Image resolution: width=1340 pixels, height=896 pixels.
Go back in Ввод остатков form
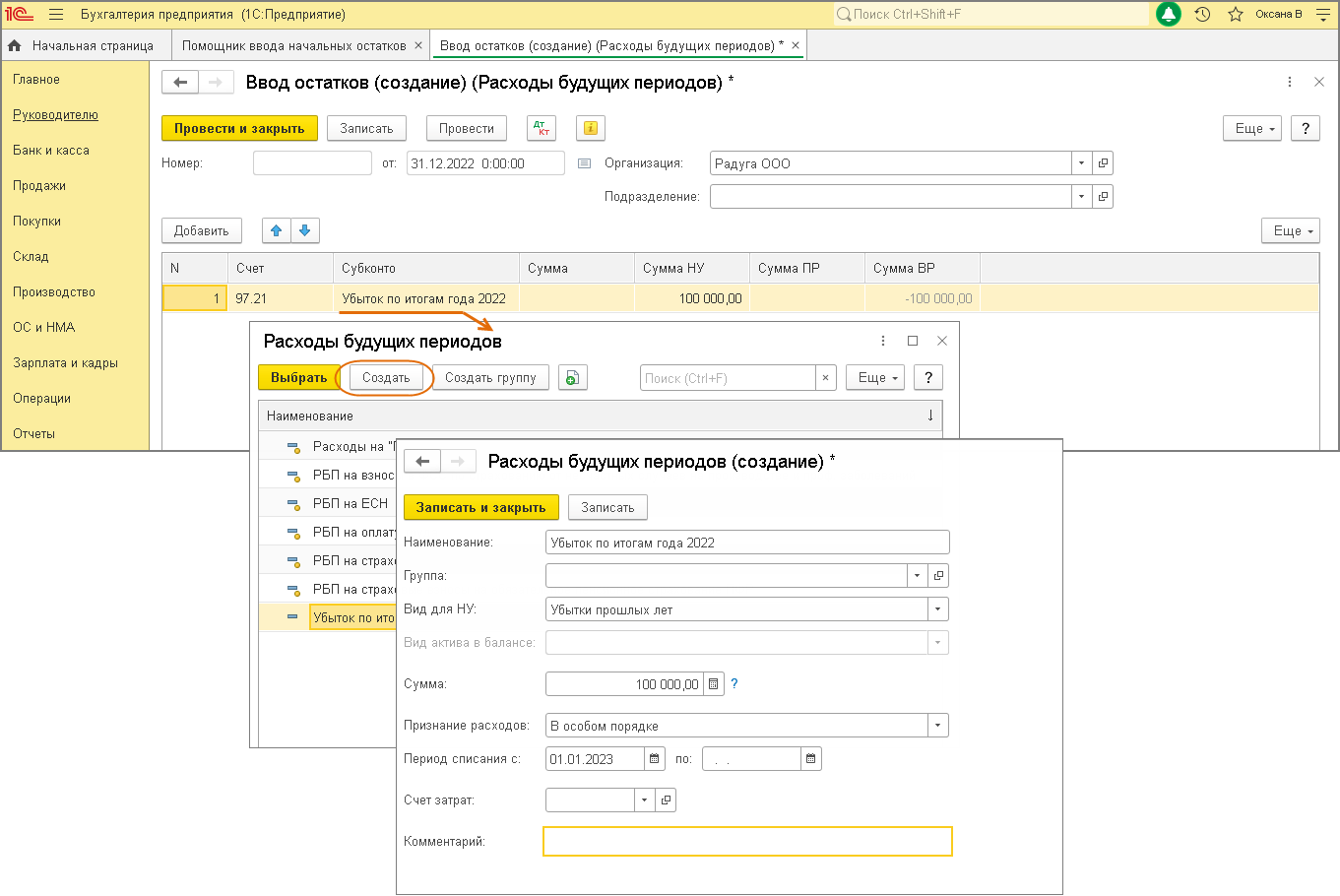[180, 83]
